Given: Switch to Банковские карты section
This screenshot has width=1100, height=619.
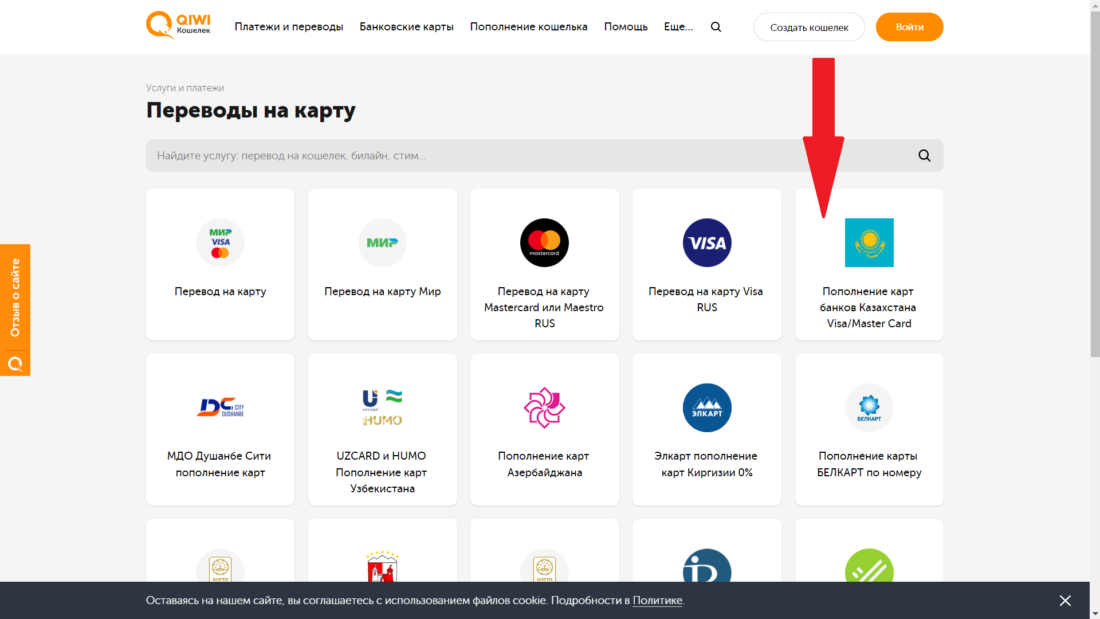Looking at the screenshot, I should click(x=406, y=27).
